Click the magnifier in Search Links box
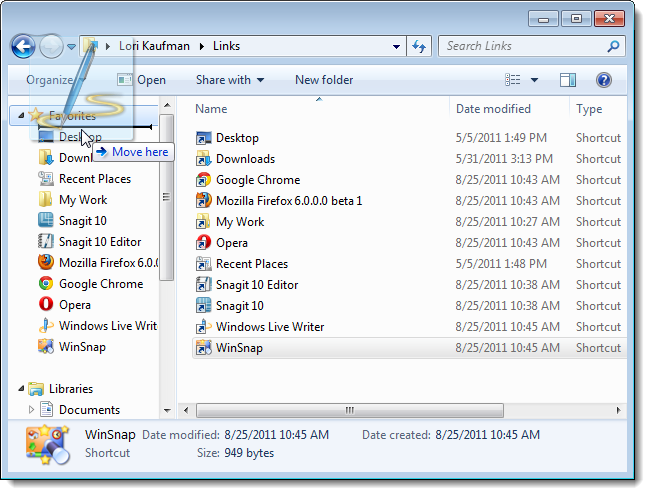Screen dimensions: 650x495 coord(613,46)
